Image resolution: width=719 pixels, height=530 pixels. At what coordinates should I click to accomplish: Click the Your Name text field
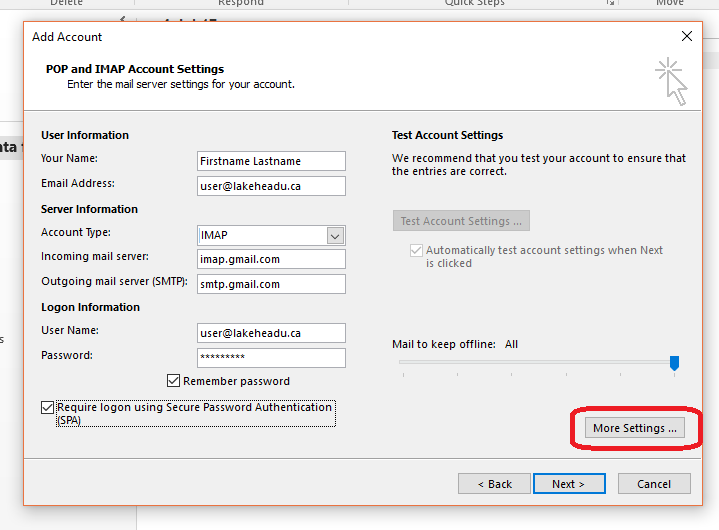pos(271,161)
